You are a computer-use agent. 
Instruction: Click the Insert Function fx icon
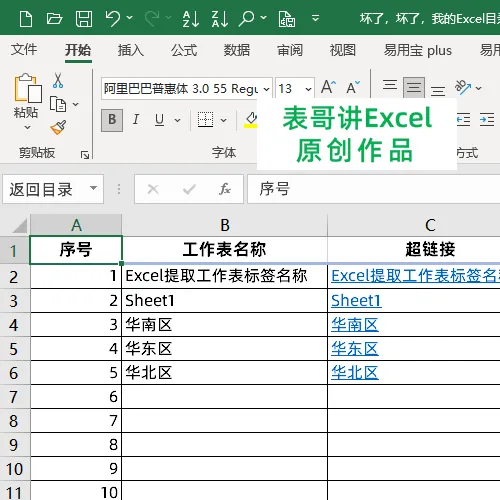(x=225, y=189)
